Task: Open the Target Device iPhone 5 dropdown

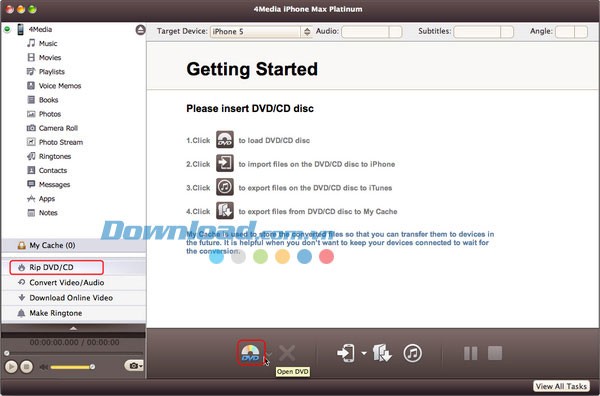Action: click(262, 31)
